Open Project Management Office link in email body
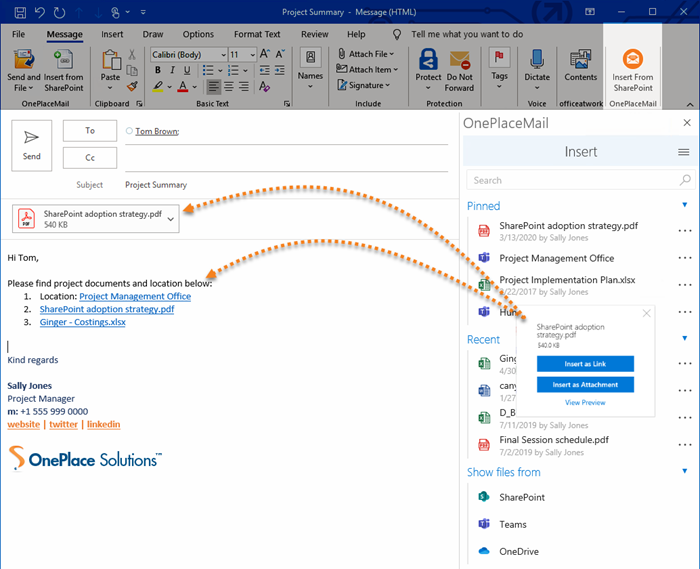The width and height of the screenshot is (700, 569). 135,296
